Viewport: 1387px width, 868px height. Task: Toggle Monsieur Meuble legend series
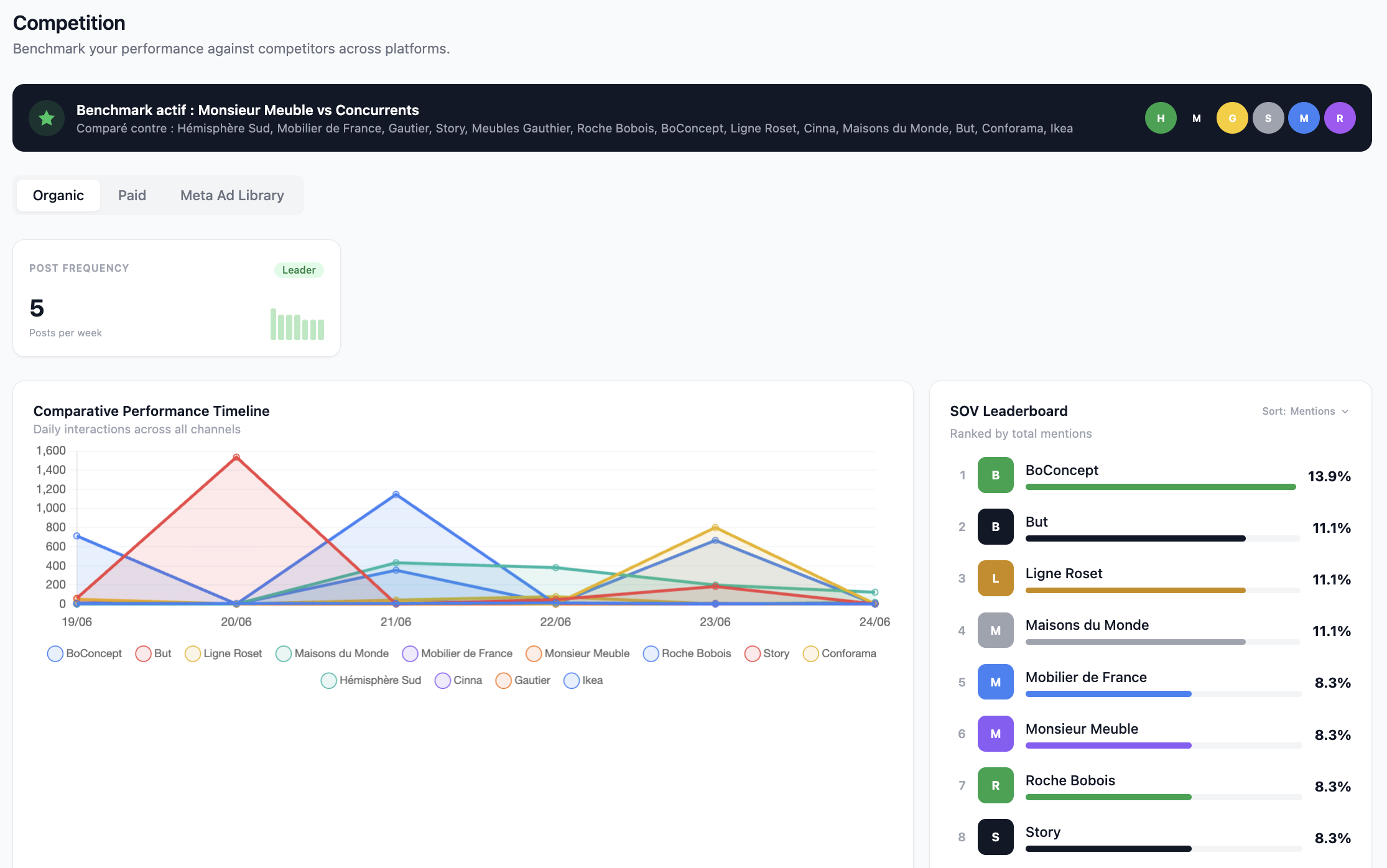pos(578,653)
